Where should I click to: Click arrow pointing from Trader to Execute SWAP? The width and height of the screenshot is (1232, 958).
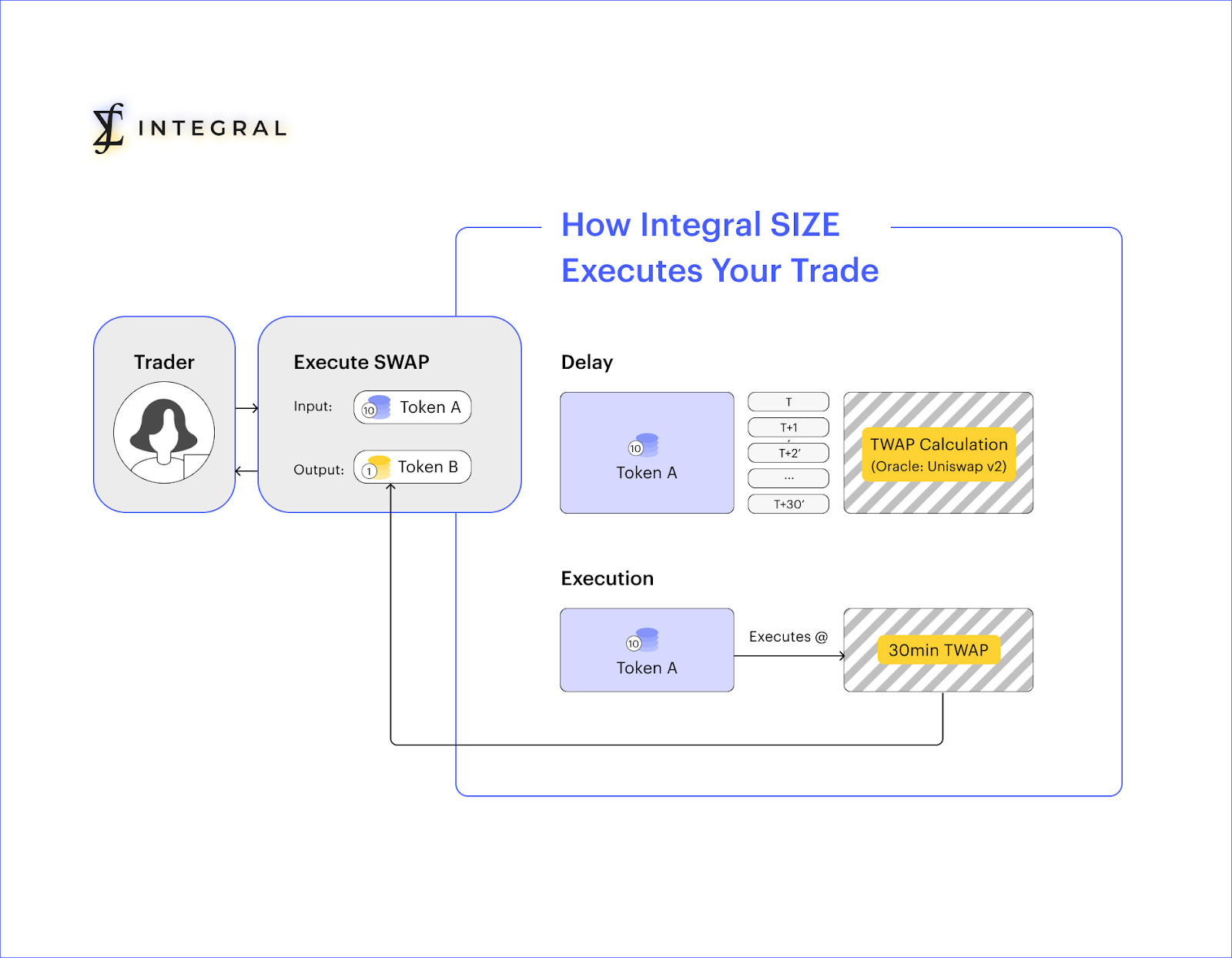tap(246, 408)
